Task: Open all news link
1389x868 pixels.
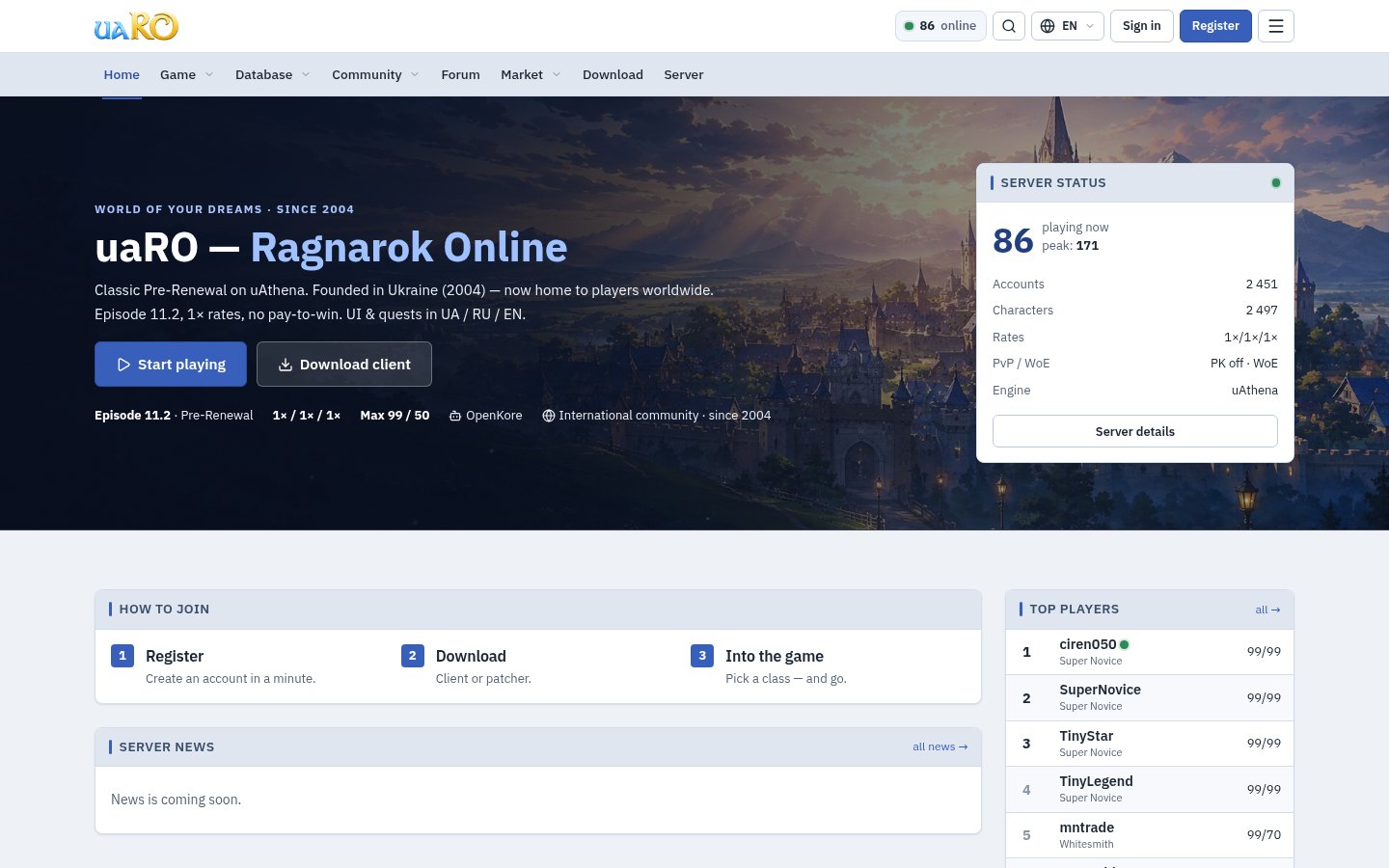Action: (940, 746)
